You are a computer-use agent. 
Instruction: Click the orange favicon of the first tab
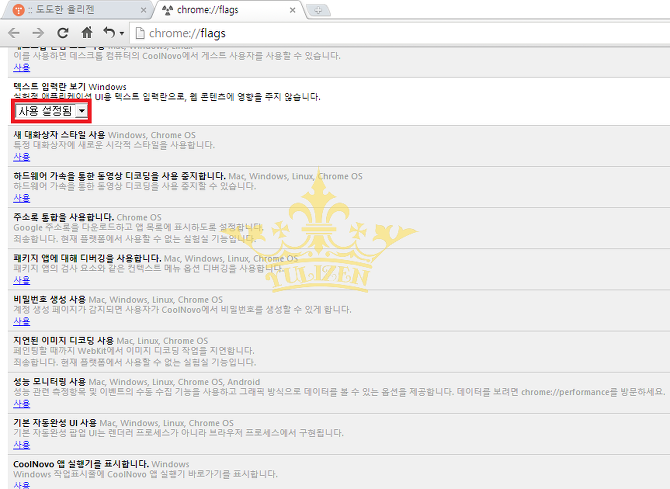tap(18, 10)
